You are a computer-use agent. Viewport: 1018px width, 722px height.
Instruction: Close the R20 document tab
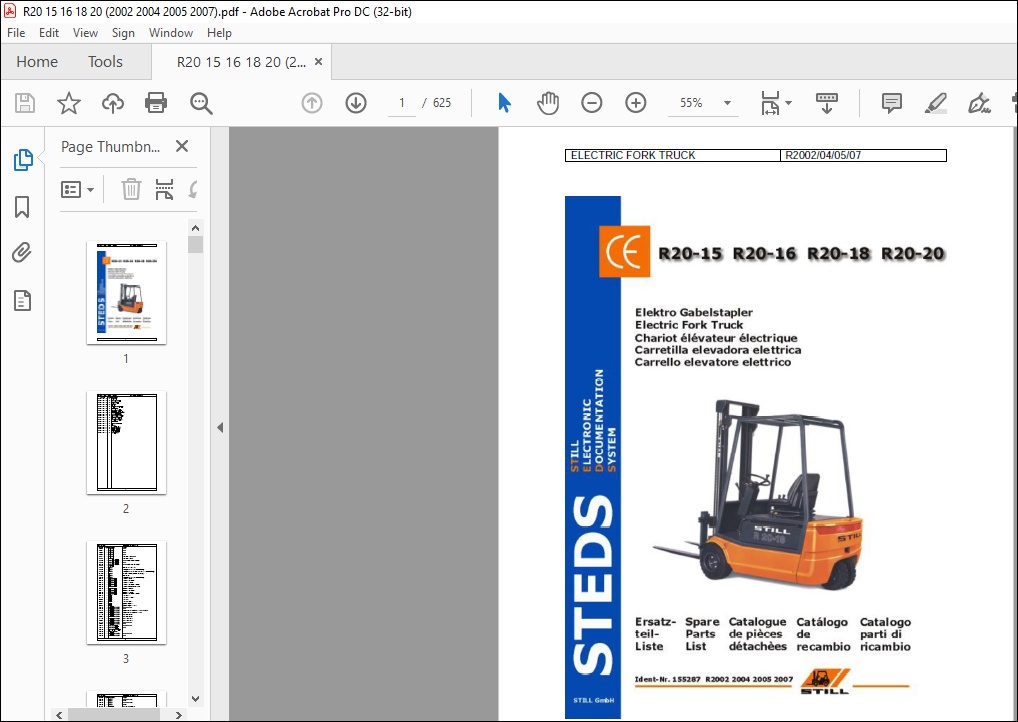[x=318, y=62]
